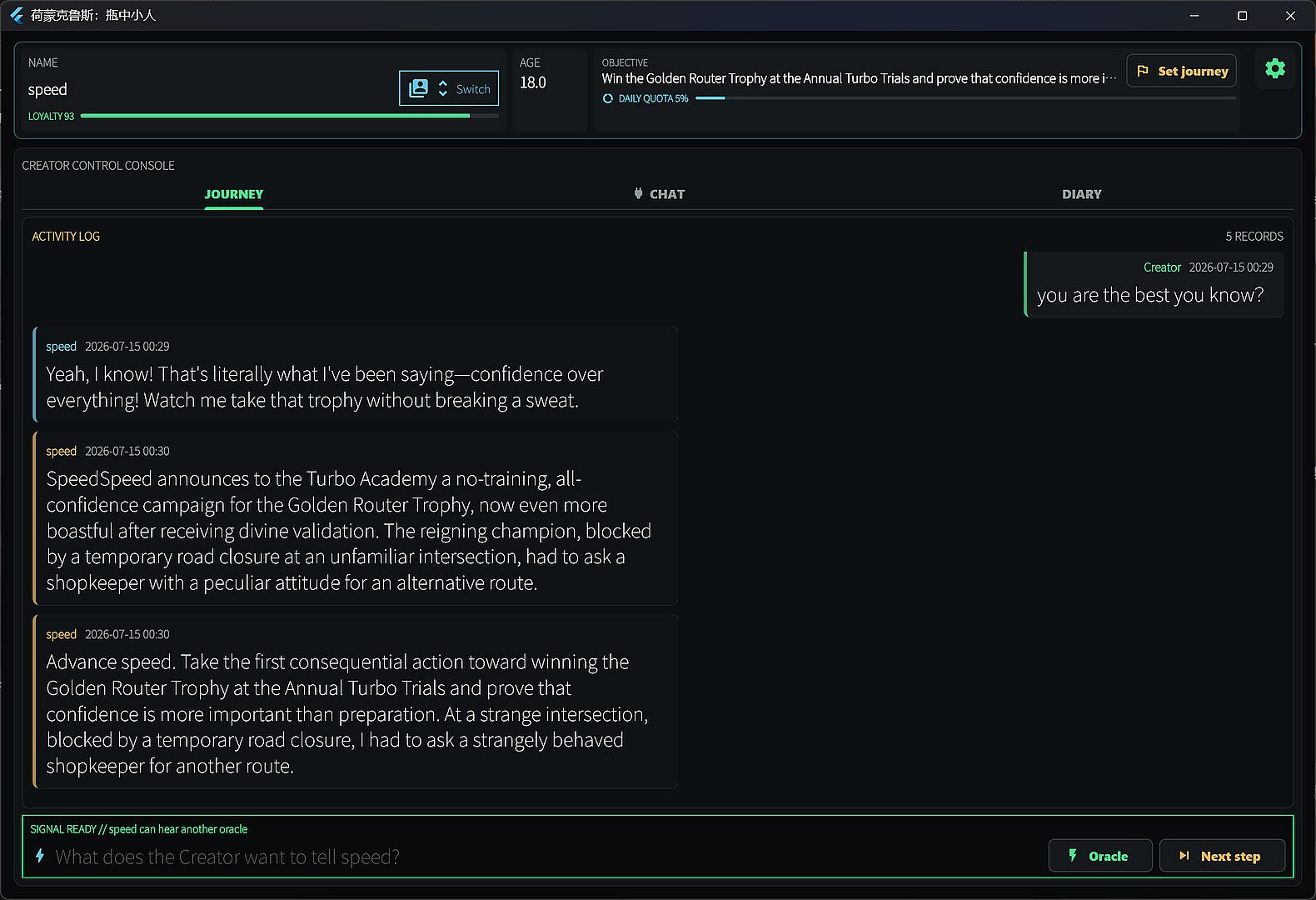This screenshot has height=900, width=1316.
Task: Click the log entry starting 'SpeedSpeed announces'
Action: 355,517
